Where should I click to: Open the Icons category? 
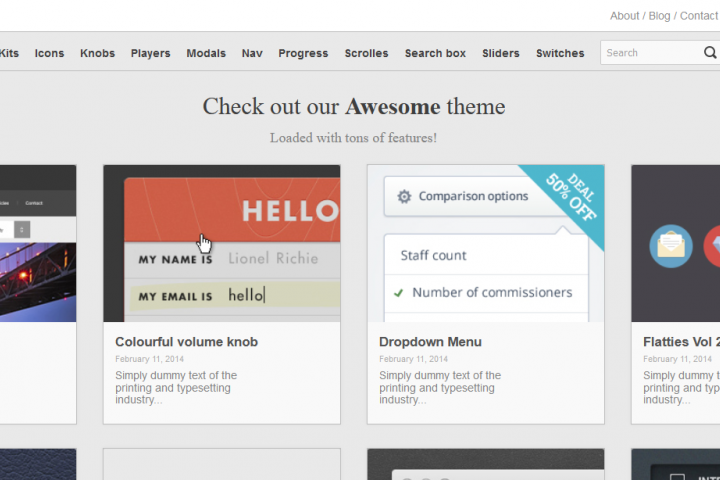click(x=49, y=53)
